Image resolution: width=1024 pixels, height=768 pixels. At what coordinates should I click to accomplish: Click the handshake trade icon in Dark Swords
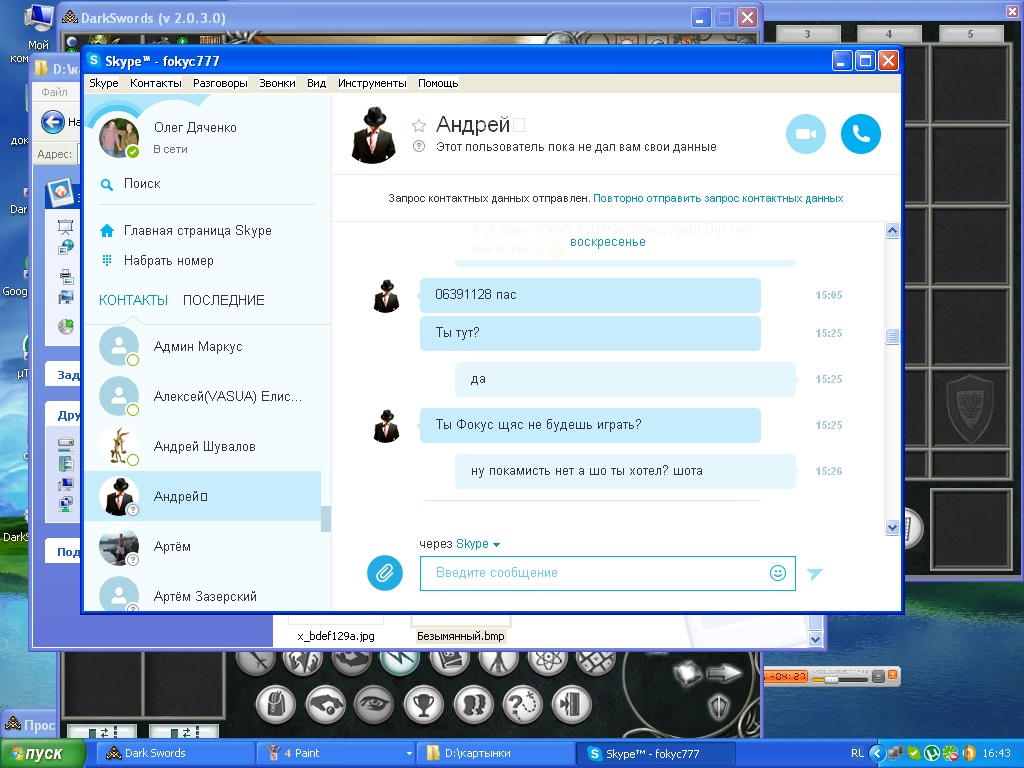point(325,705)
